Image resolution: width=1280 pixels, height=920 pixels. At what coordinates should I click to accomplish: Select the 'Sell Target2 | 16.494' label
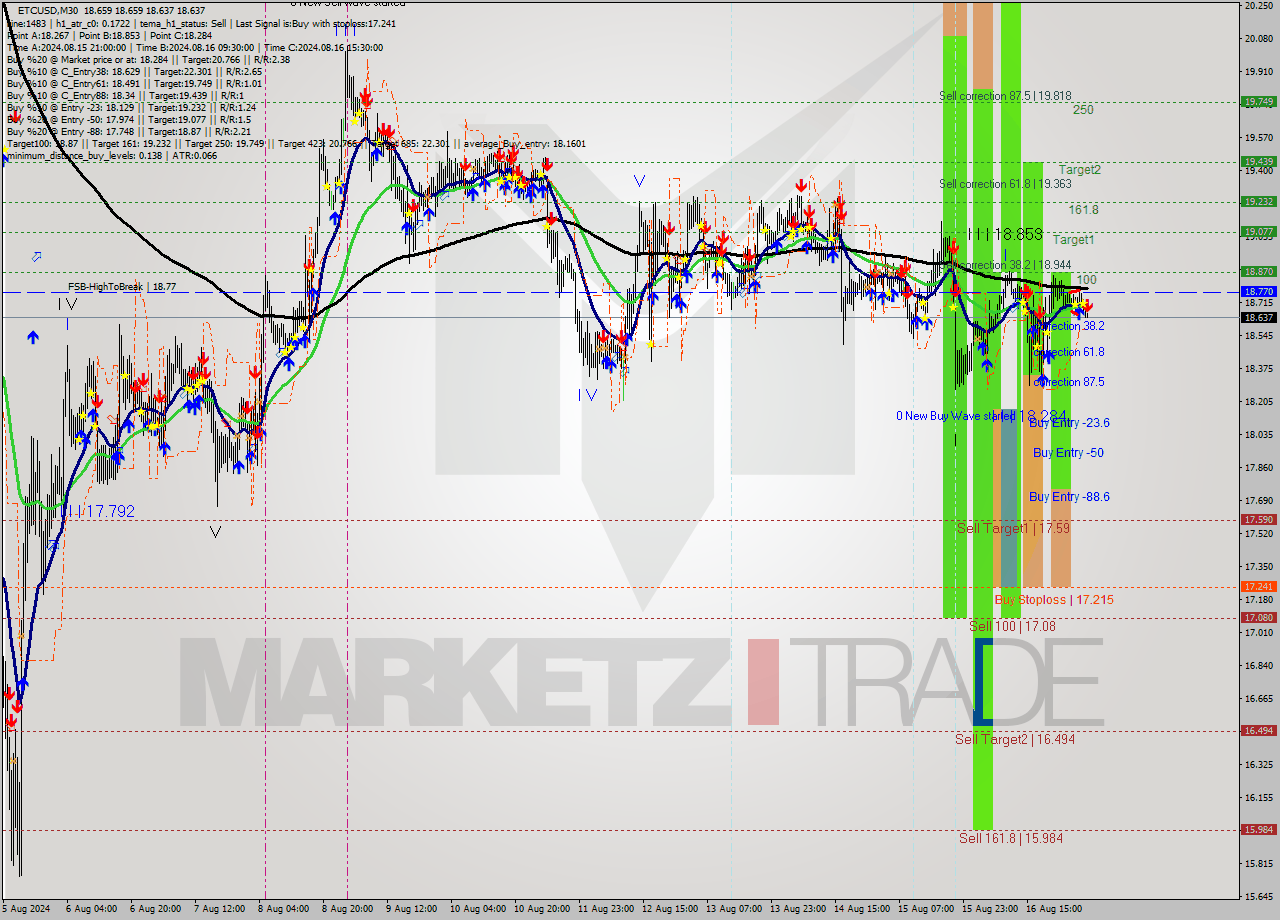[1015, 739]
